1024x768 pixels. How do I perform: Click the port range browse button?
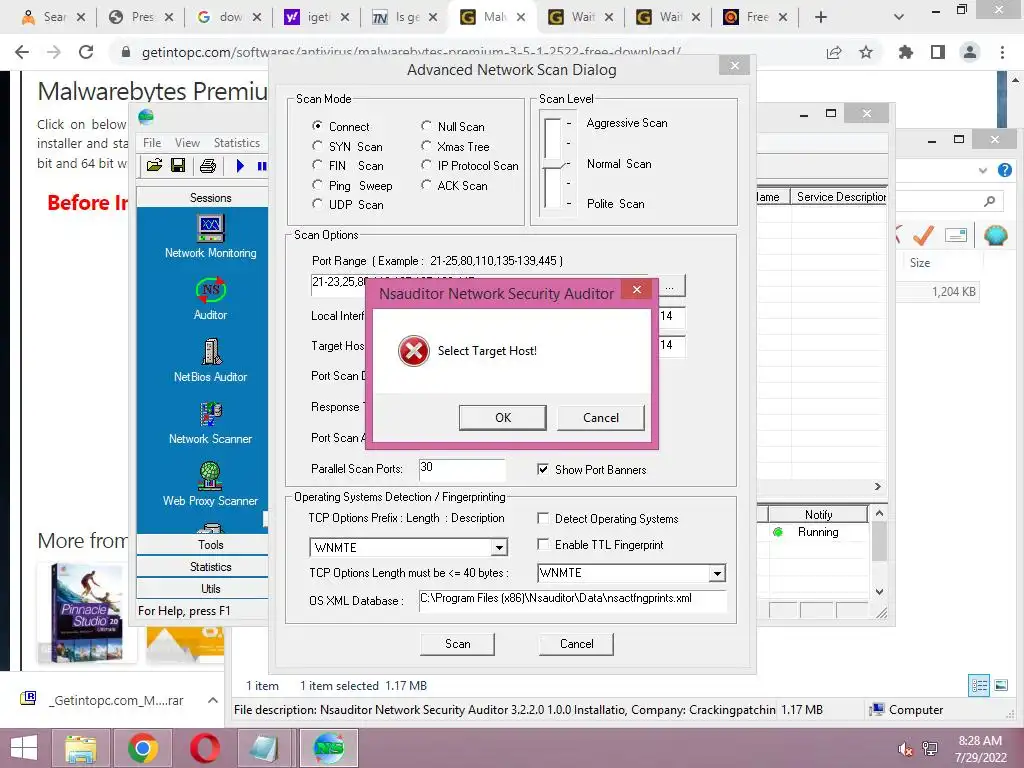(x=669, y=286)
